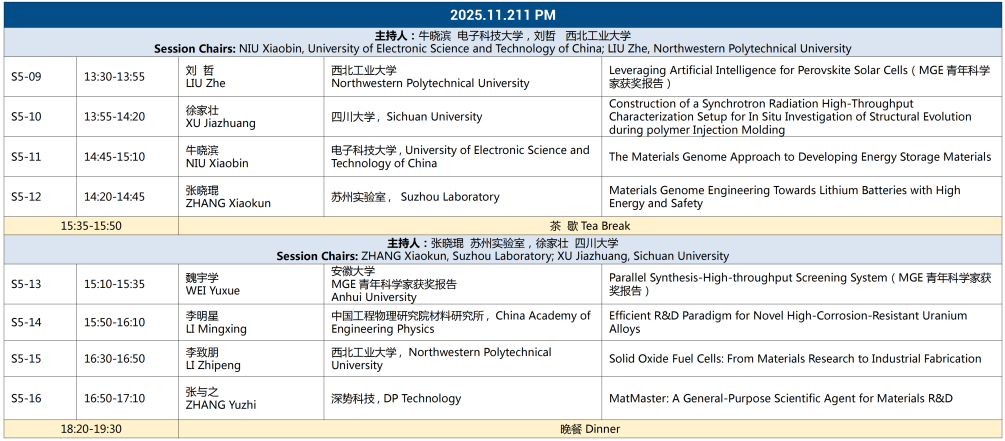Select session code S5-09
This screenshot has height=441, width=1005.
(26, 77)
